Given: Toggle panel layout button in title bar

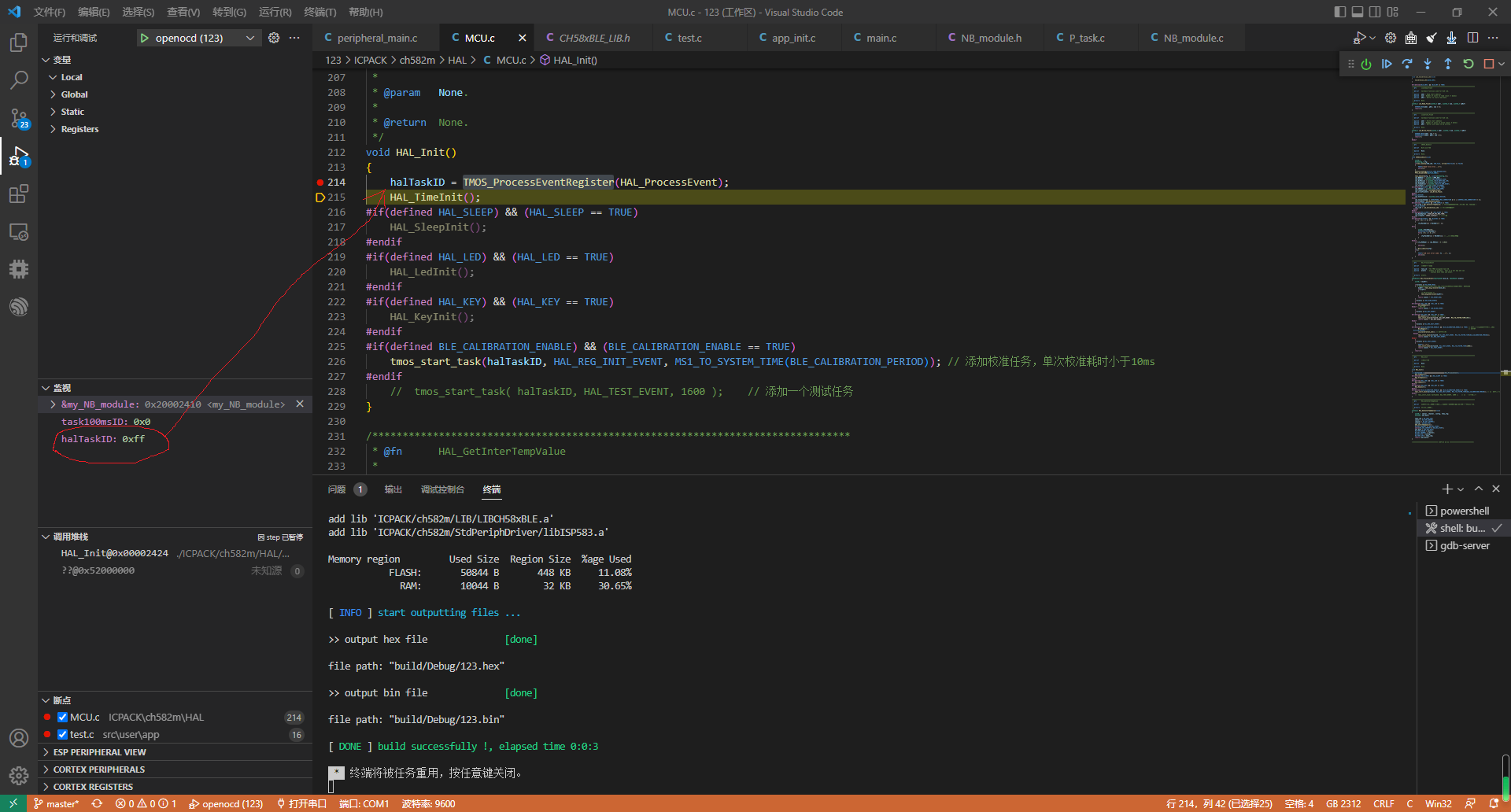Looking at the screenshot, I should point(1358,12).
